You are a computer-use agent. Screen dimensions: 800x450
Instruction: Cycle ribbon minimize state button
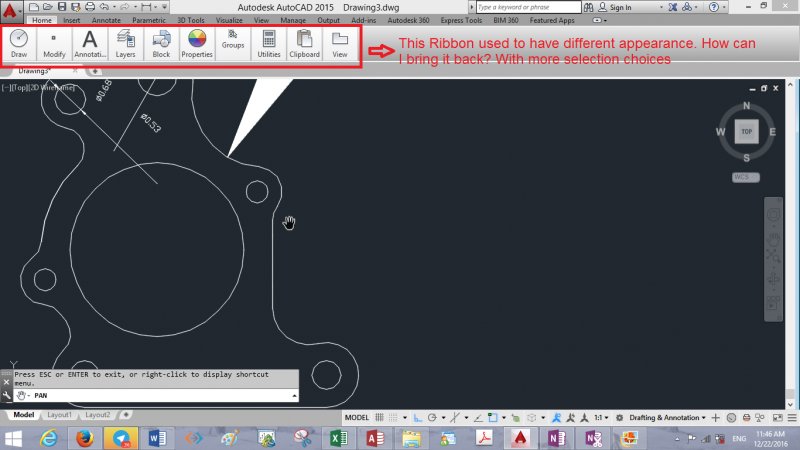(596, 20)
